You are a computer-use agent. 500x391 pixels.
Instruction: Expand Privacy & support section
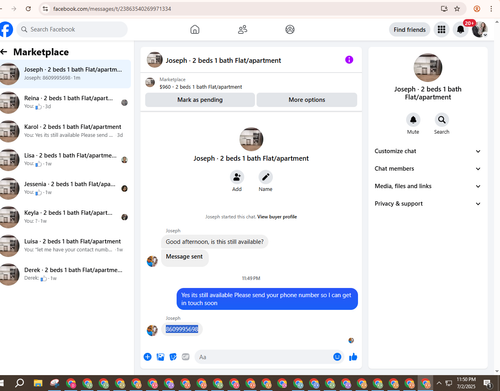coord(428,204)
